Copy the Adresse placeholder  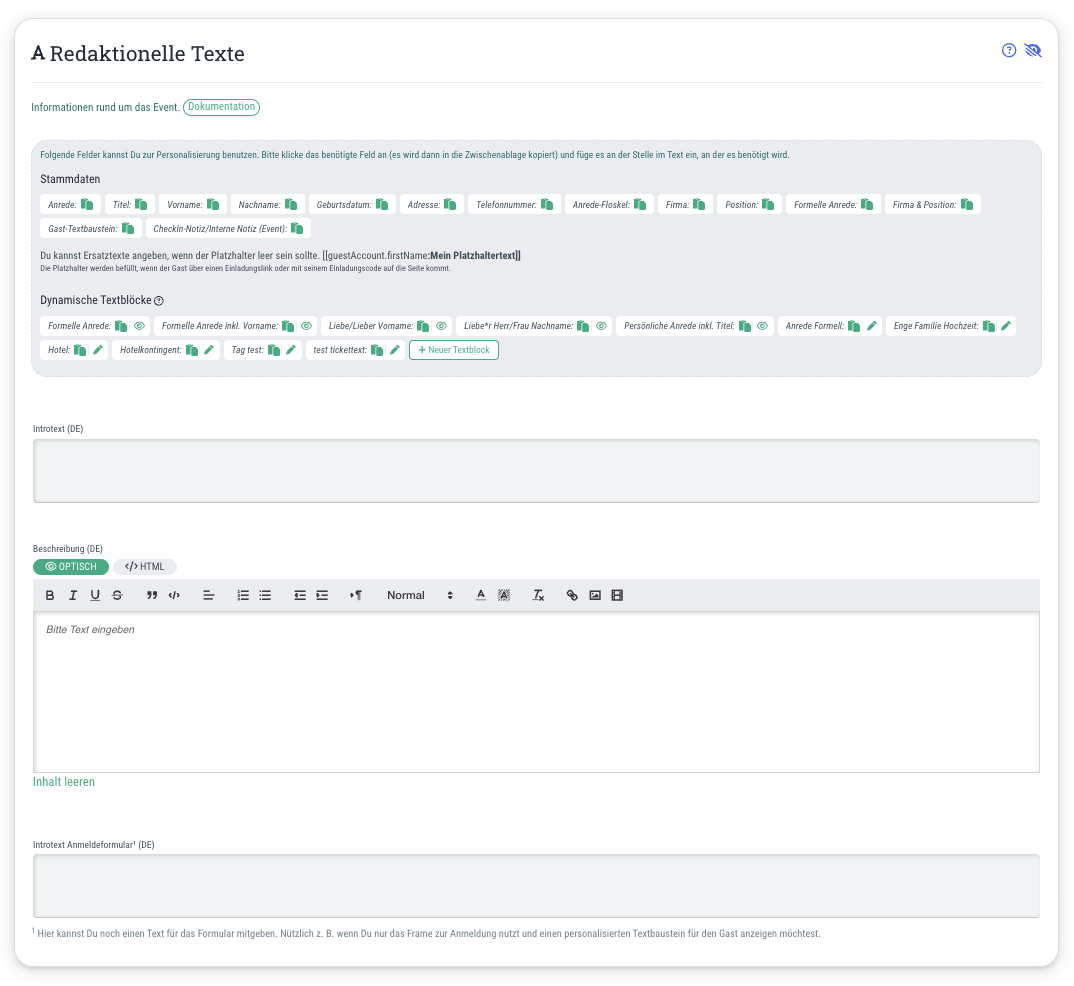[x=450, y=204]
